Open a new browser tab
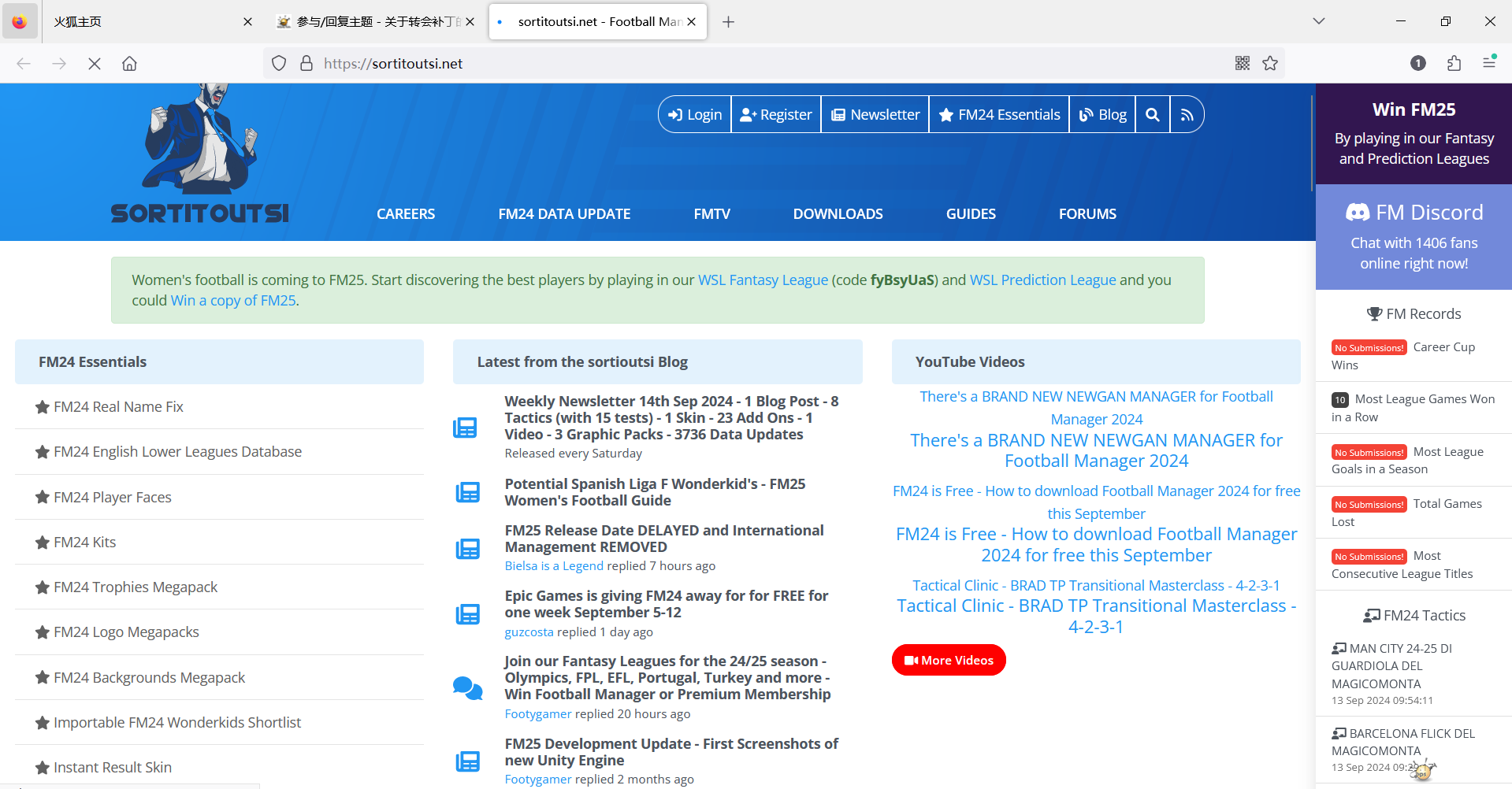Screen dimensions: 1512x789 728,22
